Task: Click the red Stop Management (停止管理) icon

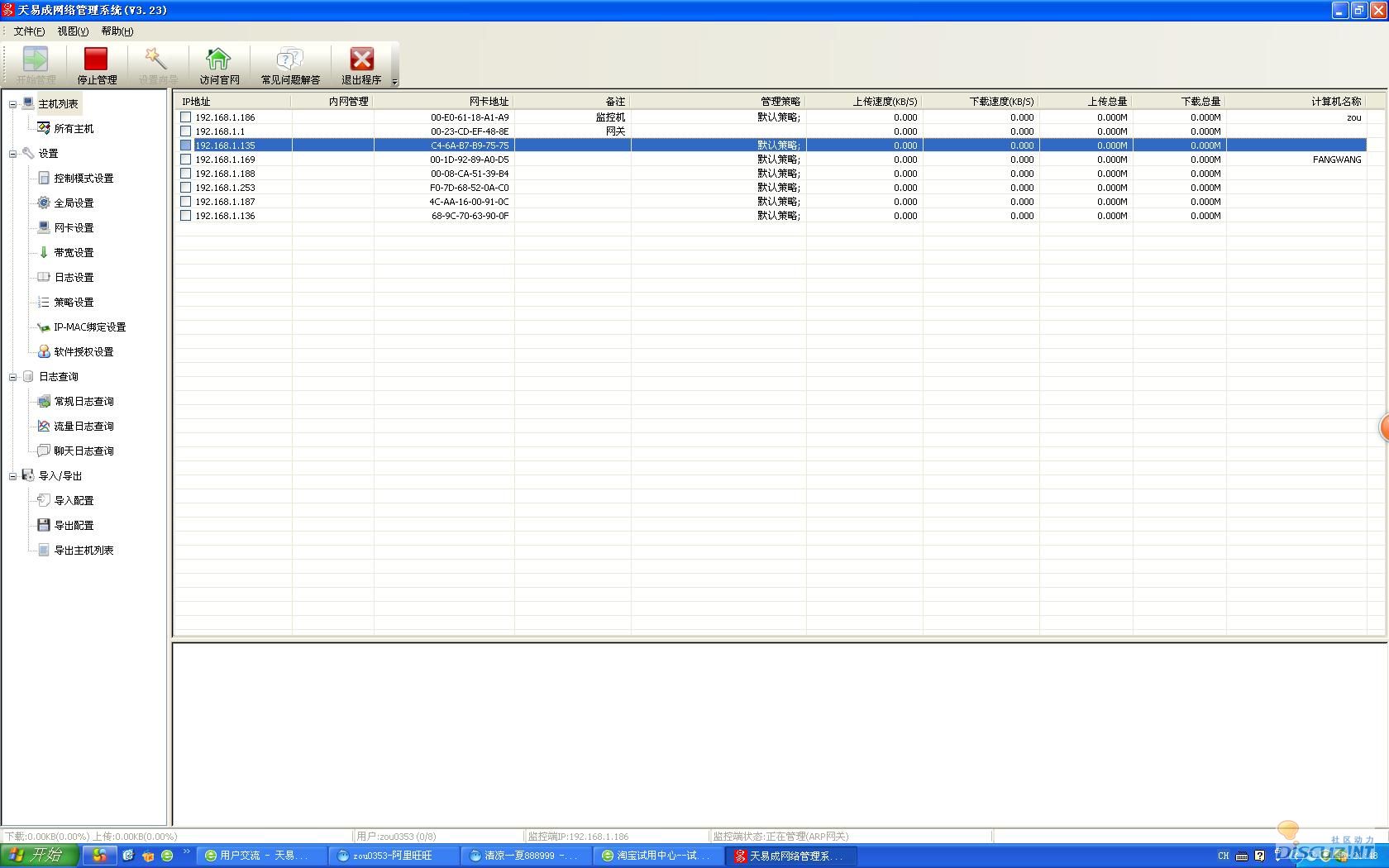Action: pyautogui.click(x=96, y=60)
